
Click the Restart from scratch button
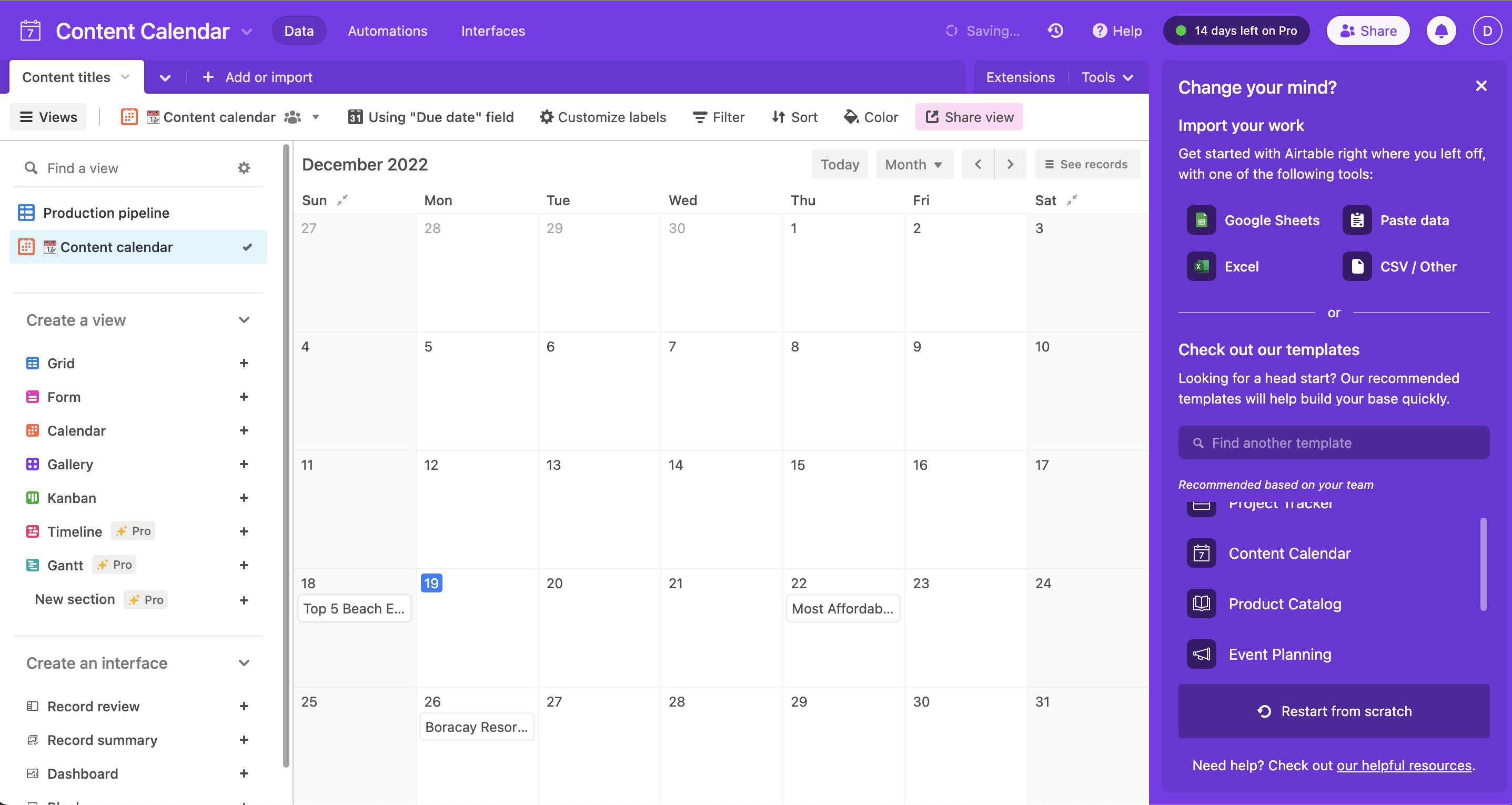(1335, 711)
